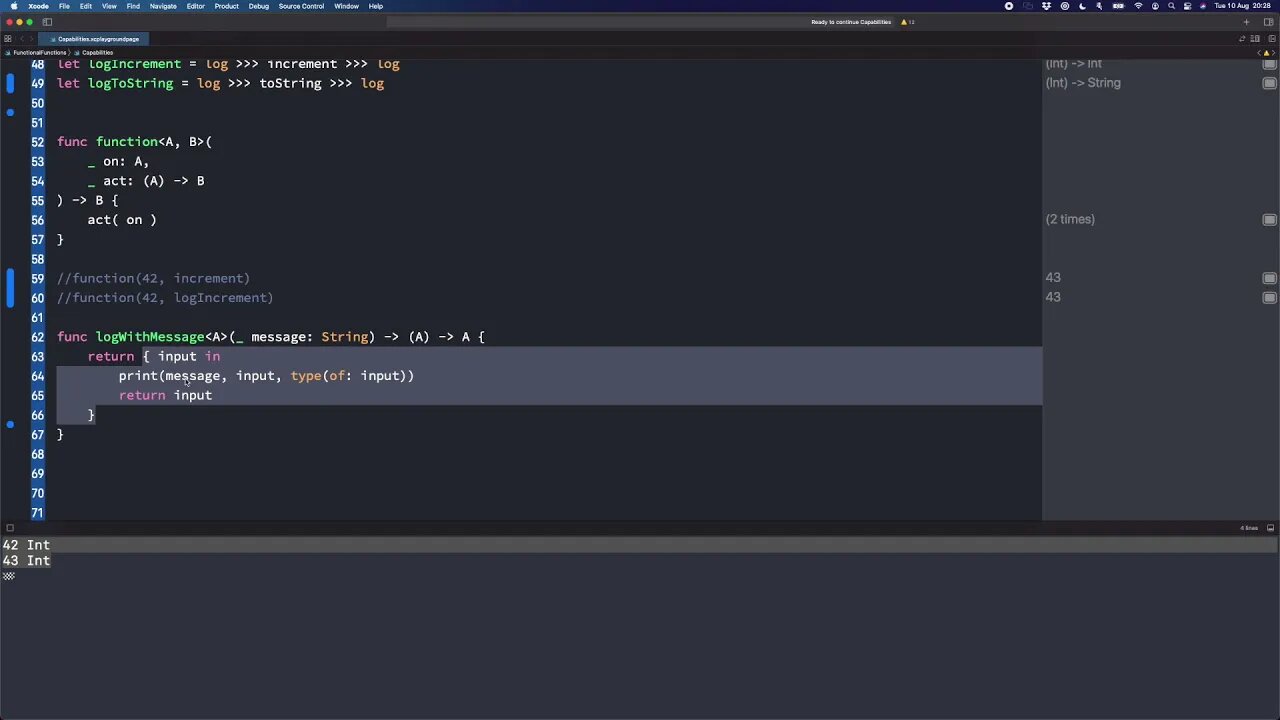Open the Debug menu
1280x720 pixels.
259,6
